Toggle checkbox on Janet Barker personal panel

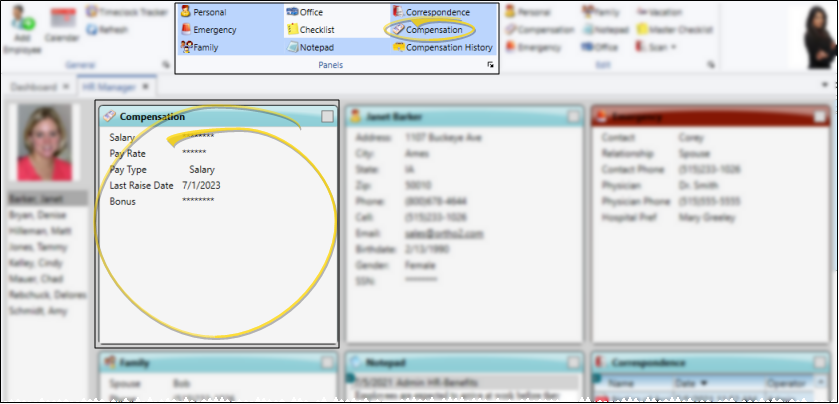pos(573,117)
